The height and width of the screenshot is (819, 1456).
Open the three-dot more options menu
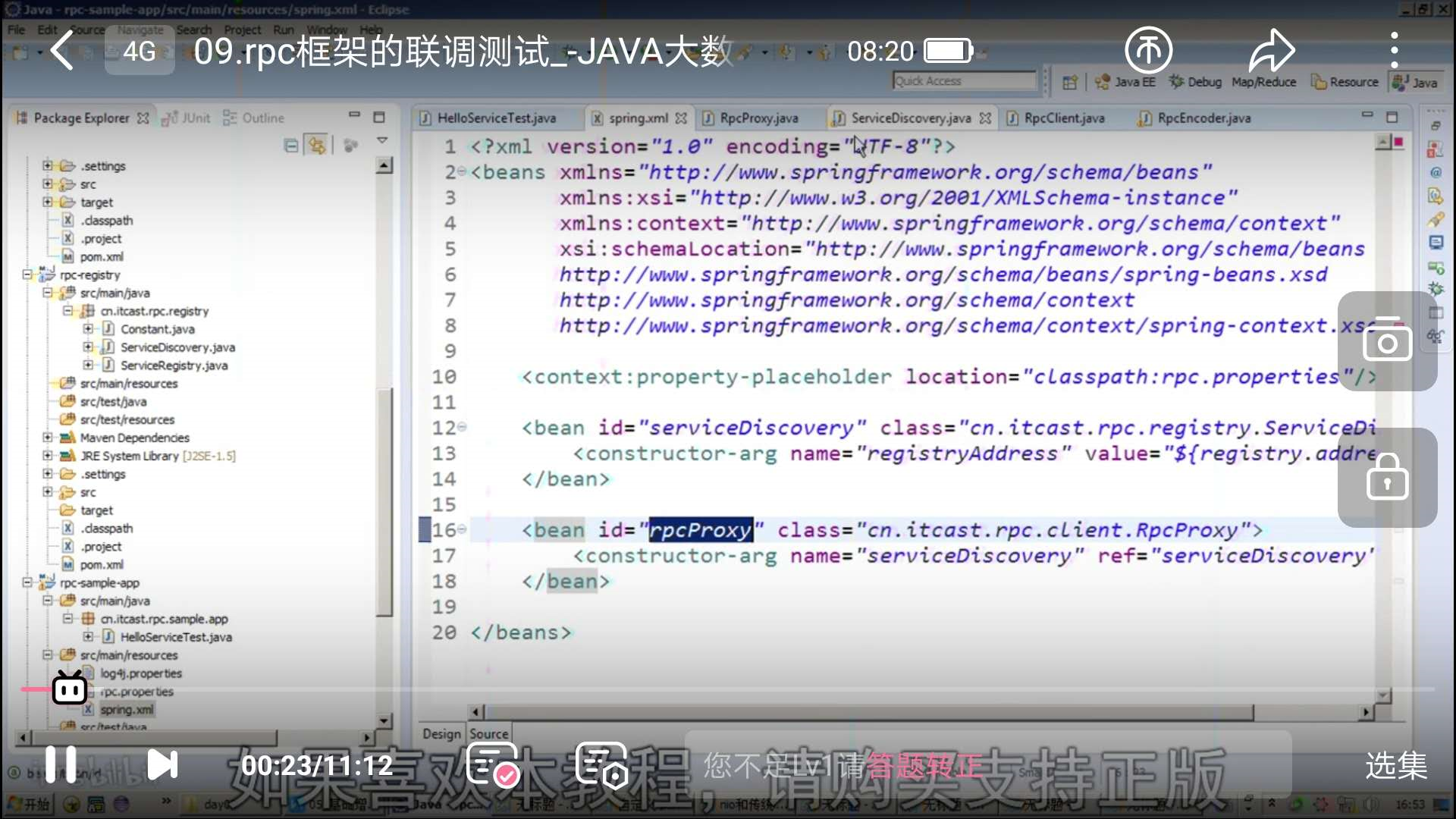[x=1394, y=51]
